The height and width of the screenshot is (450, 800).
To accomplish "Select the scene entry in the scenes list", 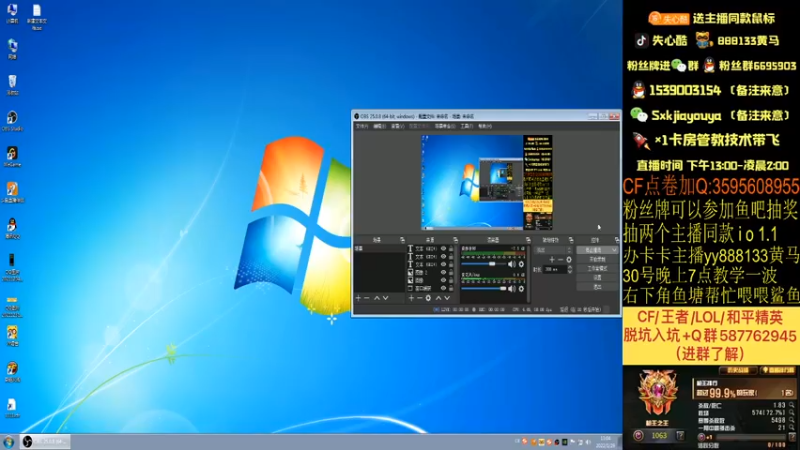I will coord(380,248).
